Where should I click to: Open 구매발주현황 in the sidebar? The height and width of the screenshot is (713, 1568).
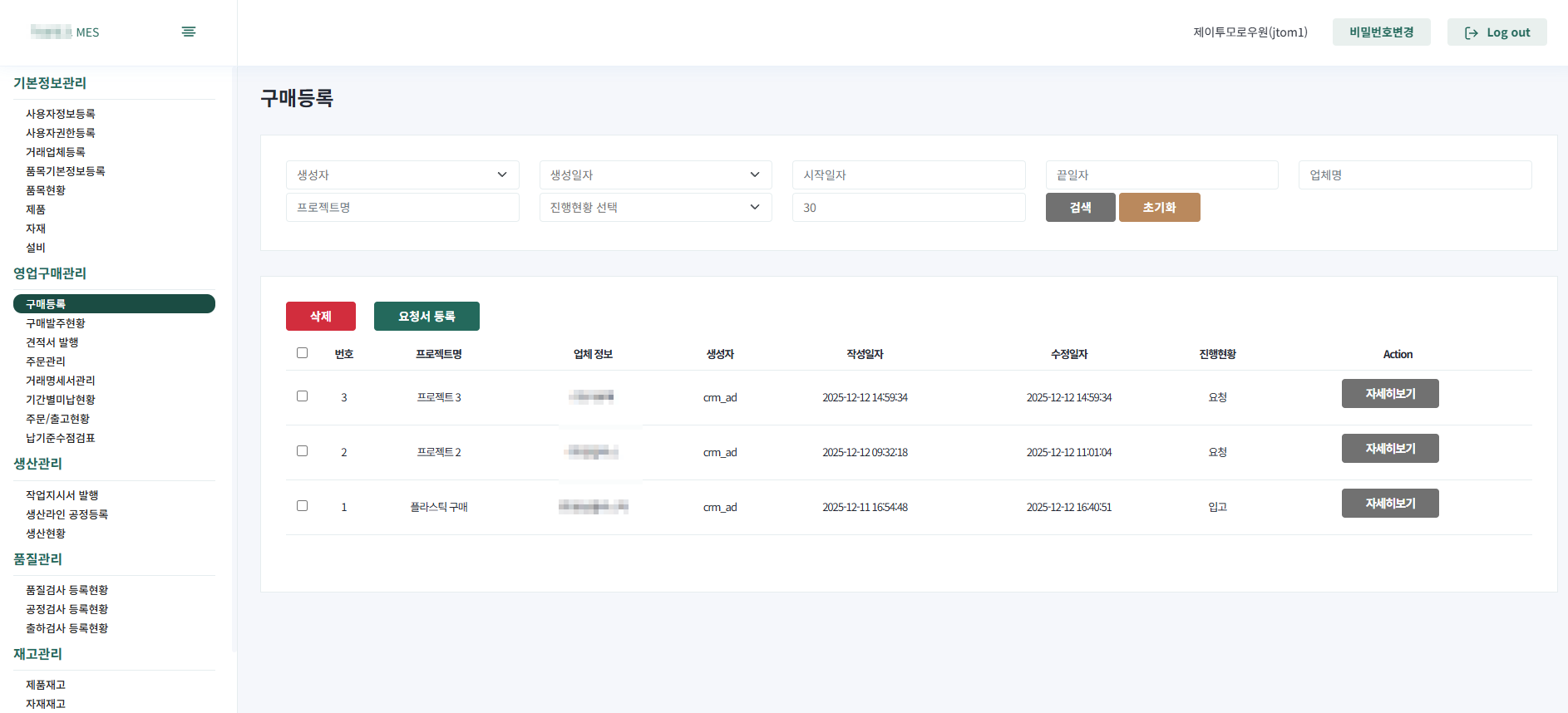[x=56, y=323]
